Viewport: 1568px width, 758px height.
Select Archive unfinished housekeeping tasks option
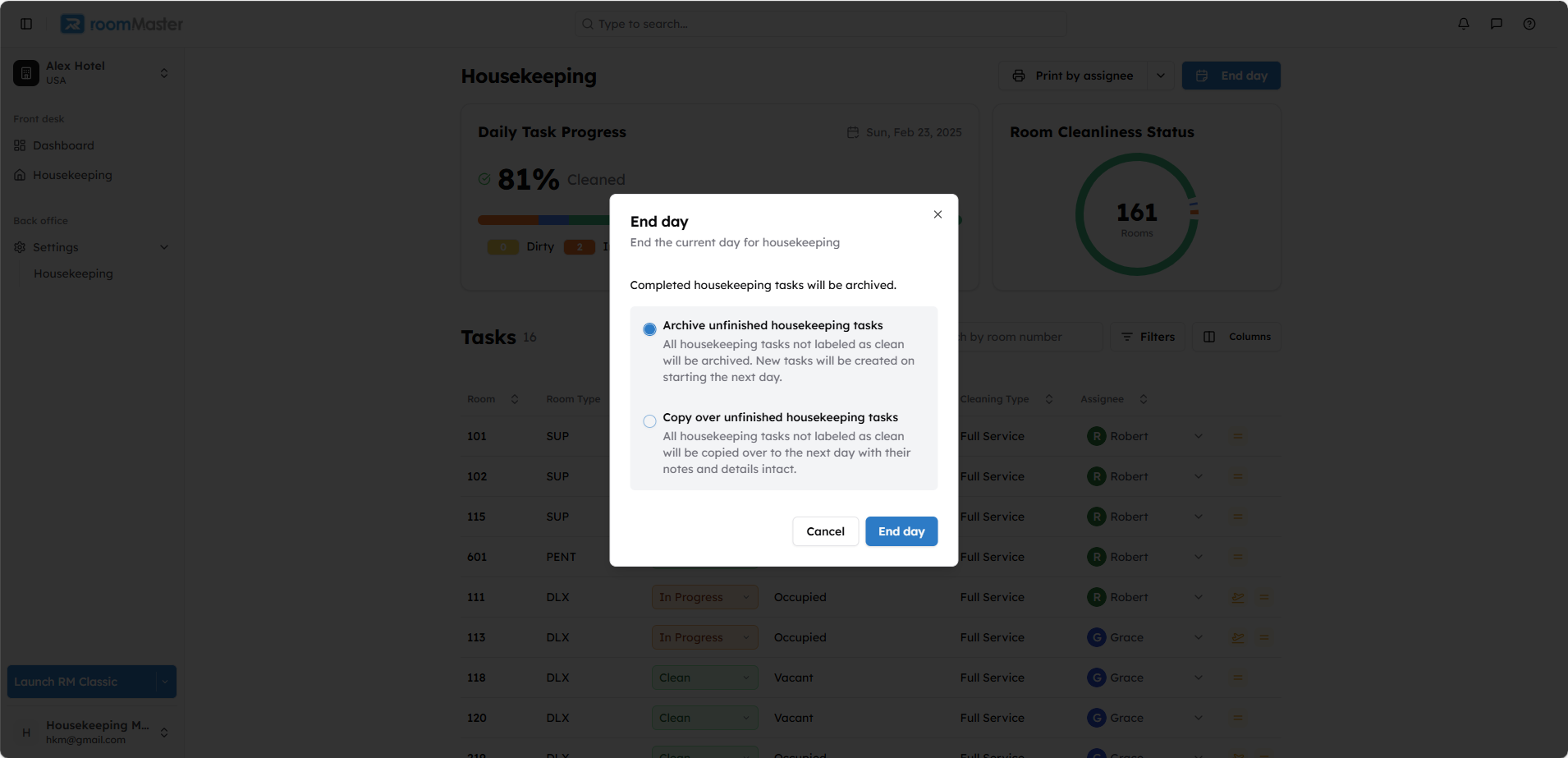(x=649, y=329)
